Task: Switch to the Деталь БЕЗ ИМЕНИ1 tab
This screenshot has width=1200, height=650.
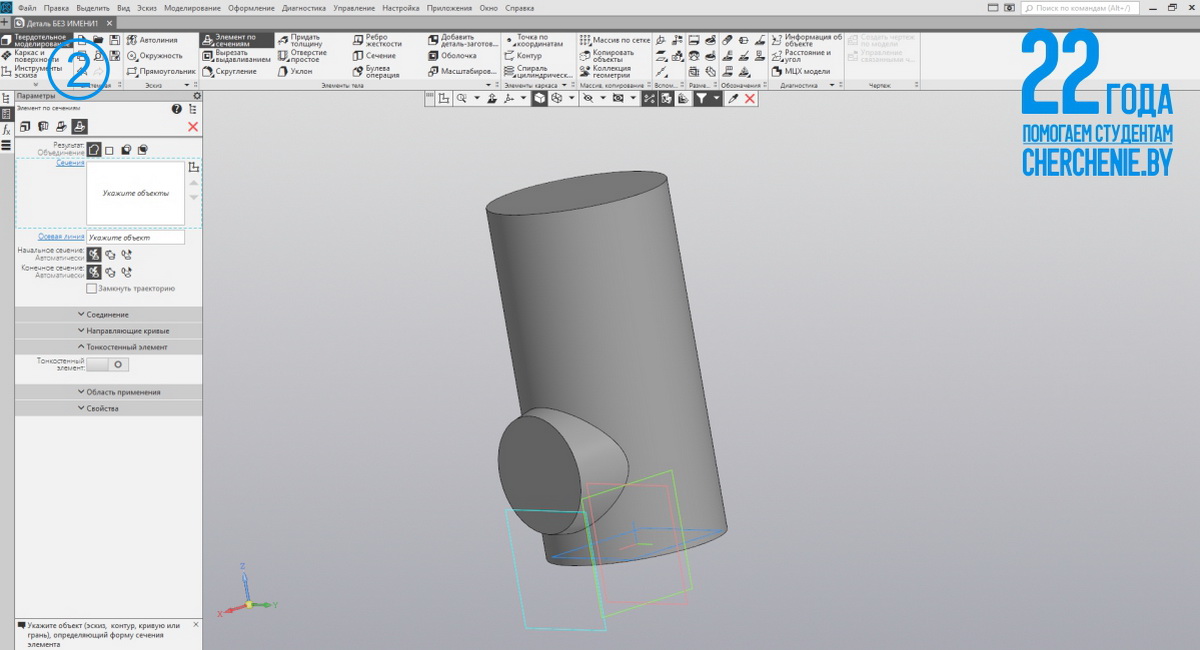Action: click(x=62, y=23)
